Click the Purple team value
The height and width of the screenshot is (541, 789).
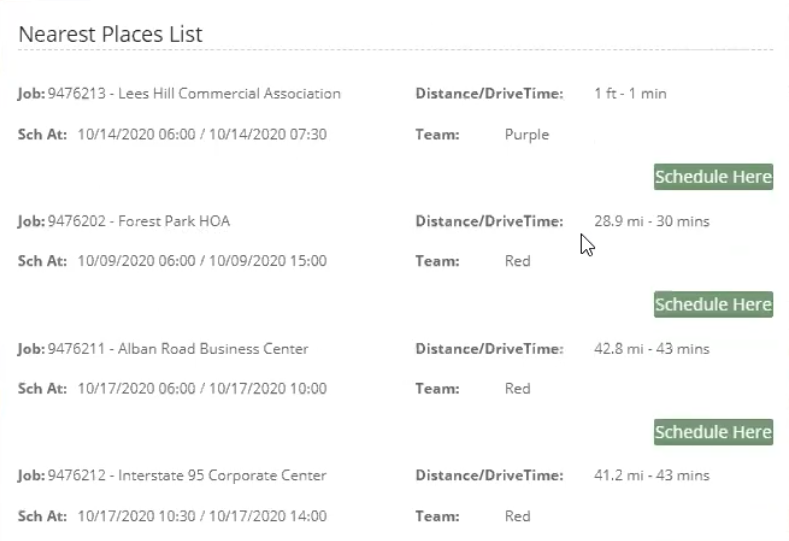526,135
